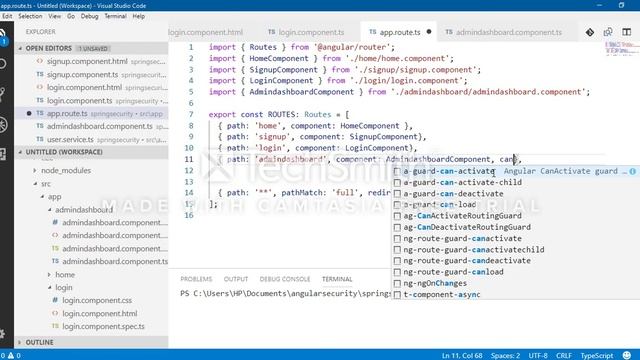This screenshot has height=360, width=640.
Task: Click Ln 11, Col 68 in status bar
Action: pos(462,356)
